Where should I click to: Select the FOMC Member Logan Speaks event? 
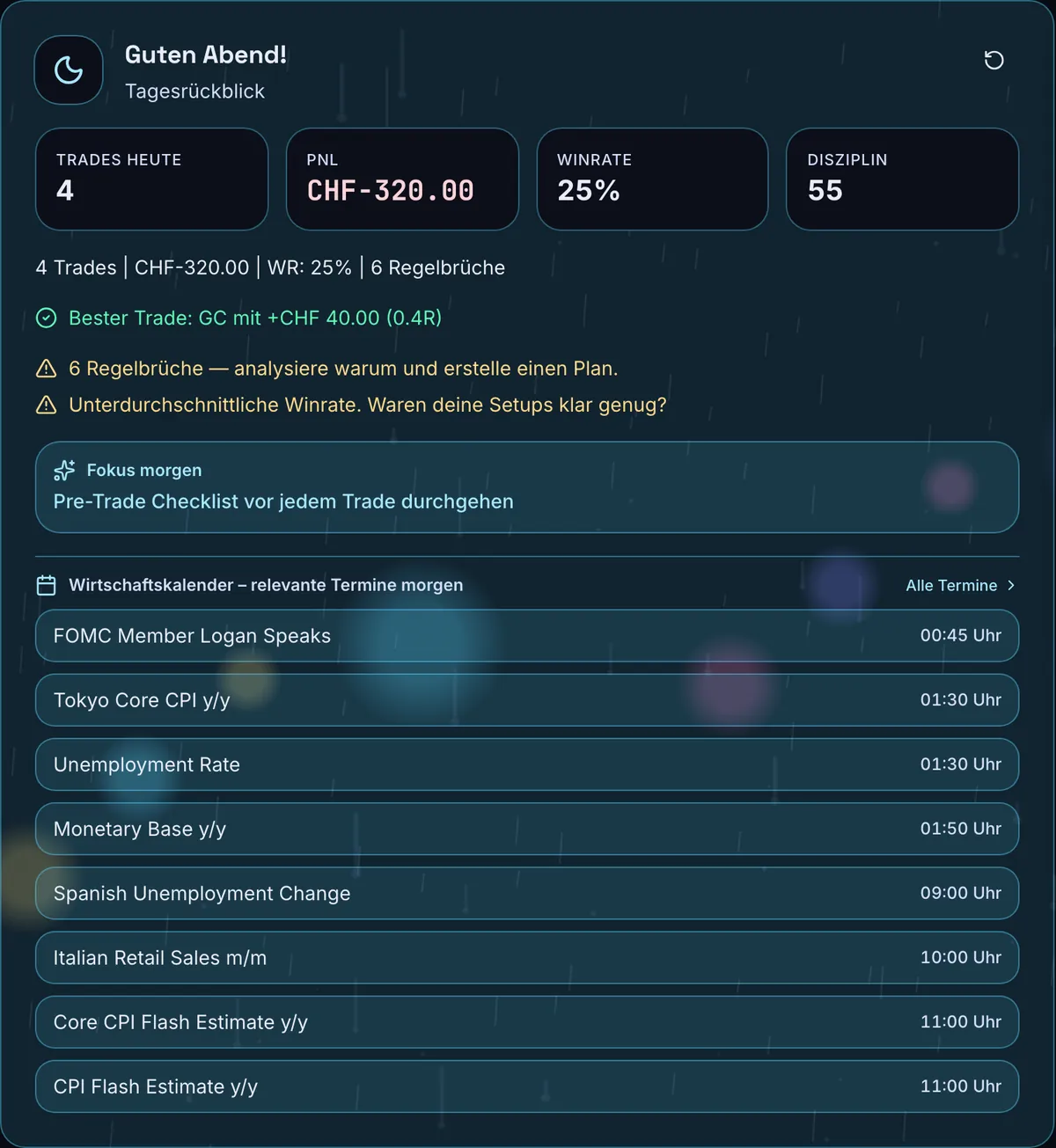point(527,636)
